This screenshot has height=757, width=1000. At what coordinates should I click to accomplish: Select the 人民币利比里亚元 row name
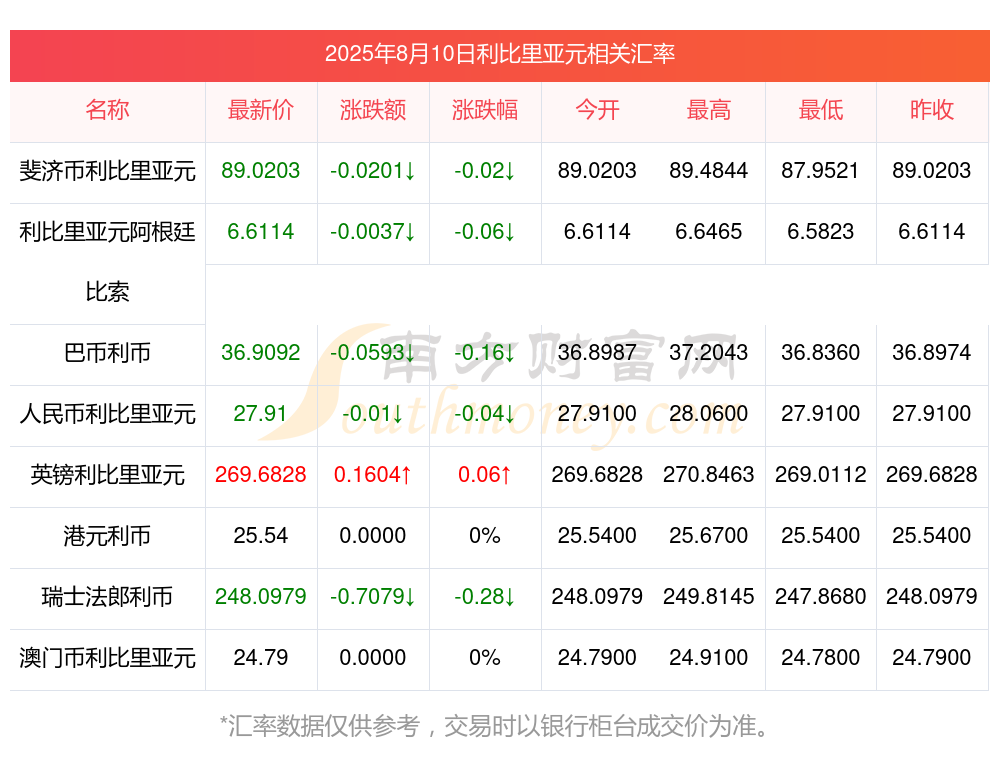pos(107,414)
